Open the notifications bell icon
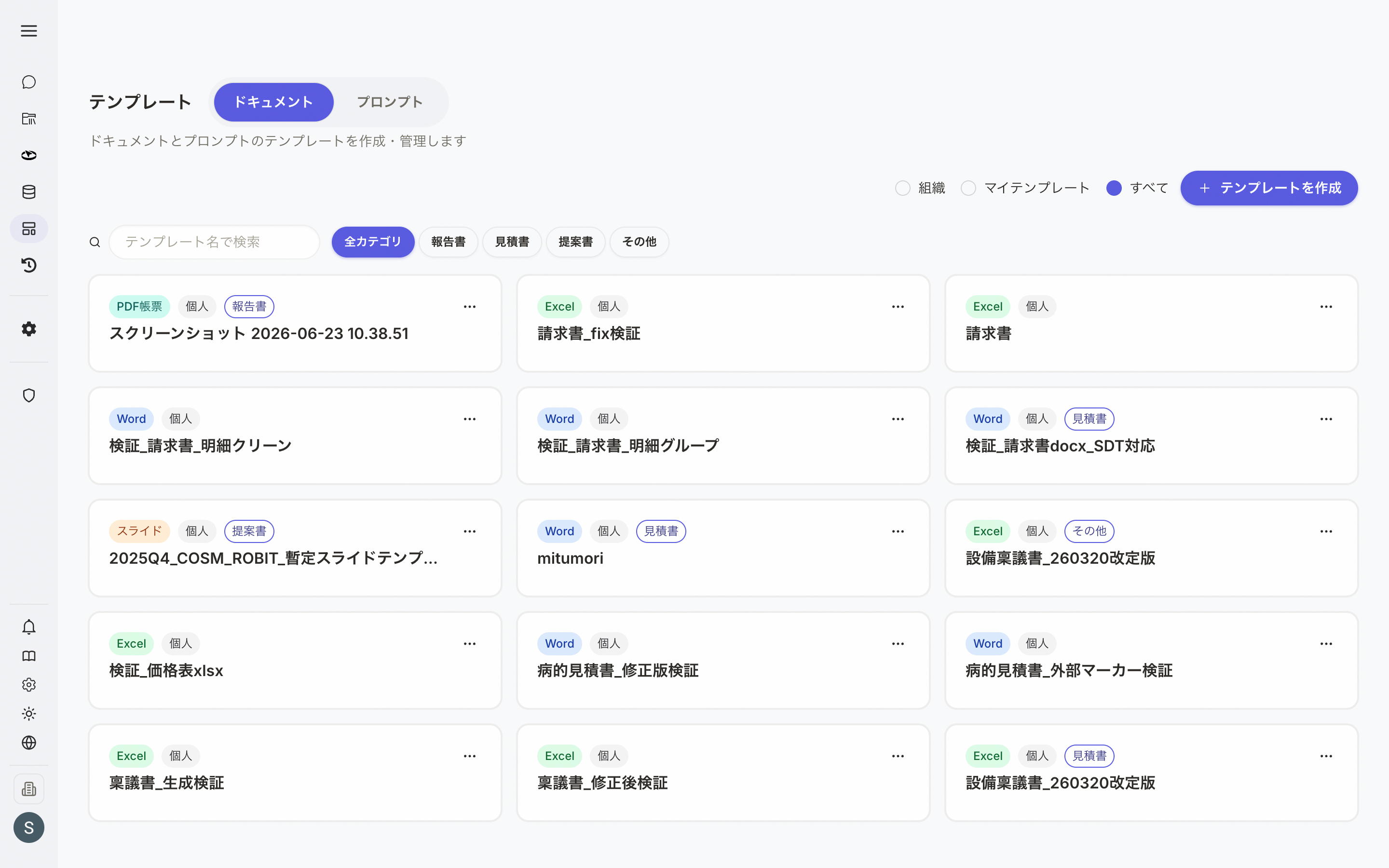 click(x=29, y=627)
